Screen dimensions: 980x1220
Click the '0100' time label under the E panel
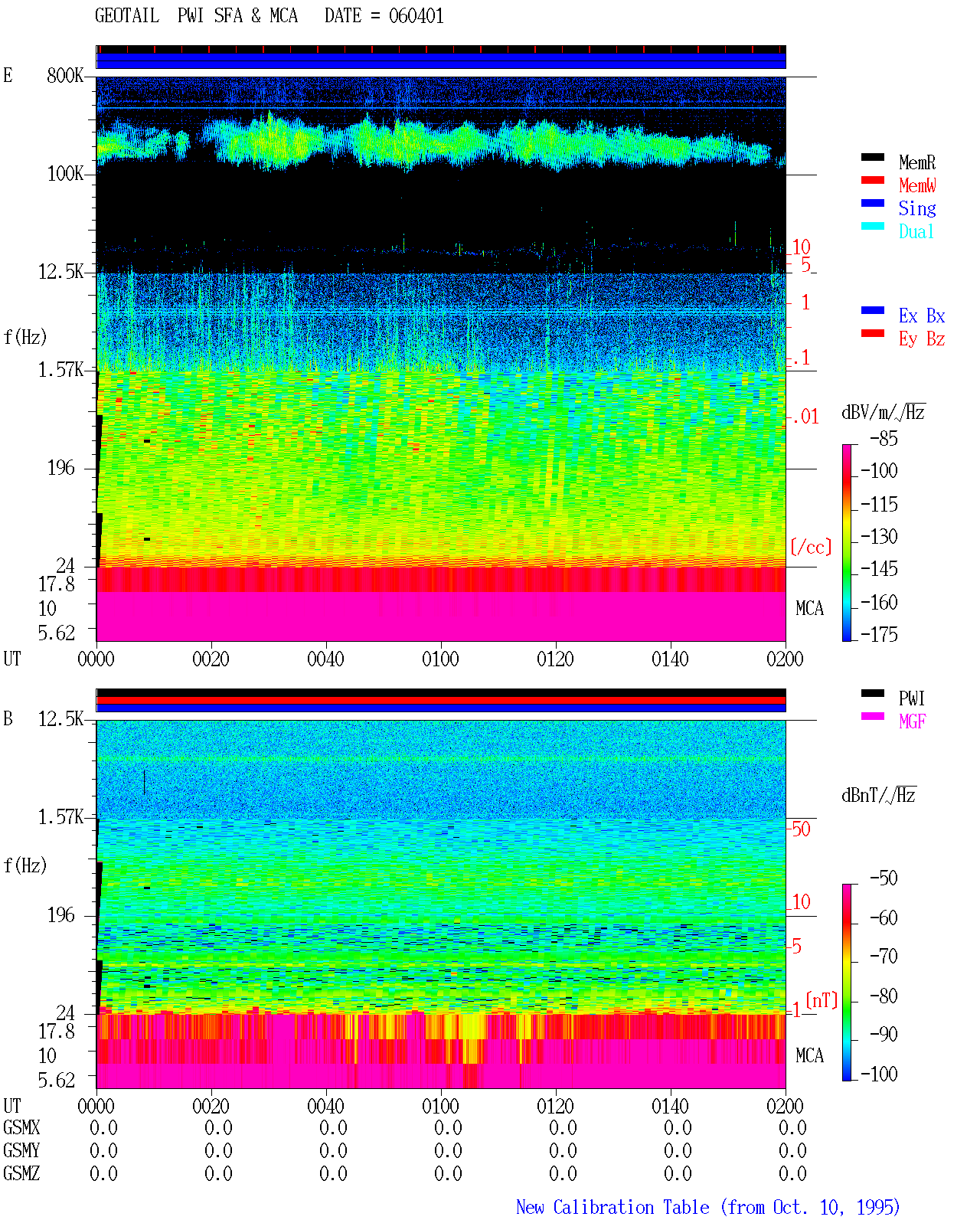[440, 659]
